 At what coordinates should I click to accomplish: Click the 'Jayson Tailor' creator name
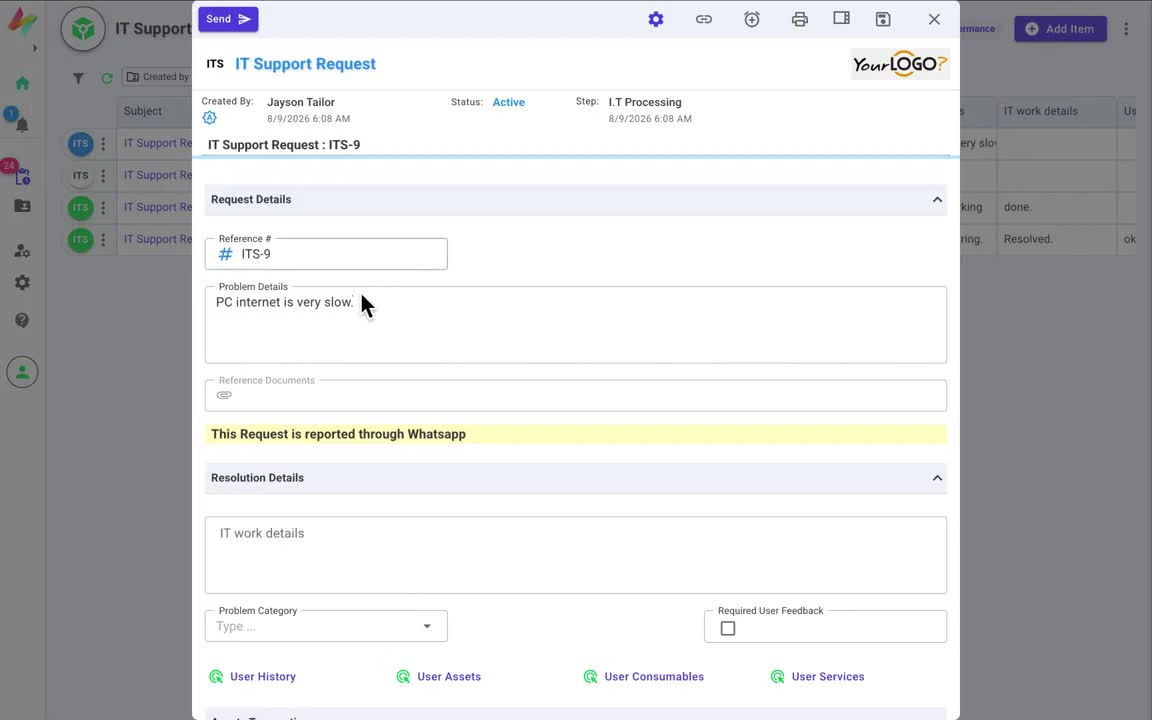300,102
